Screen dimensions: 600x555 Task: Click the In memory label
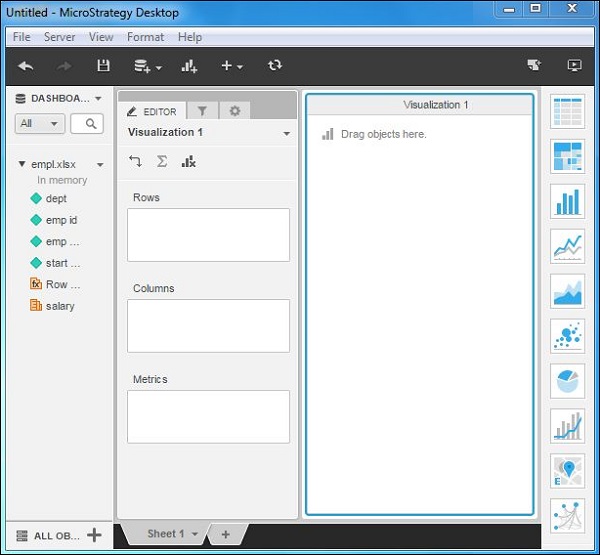coord(62,180)
